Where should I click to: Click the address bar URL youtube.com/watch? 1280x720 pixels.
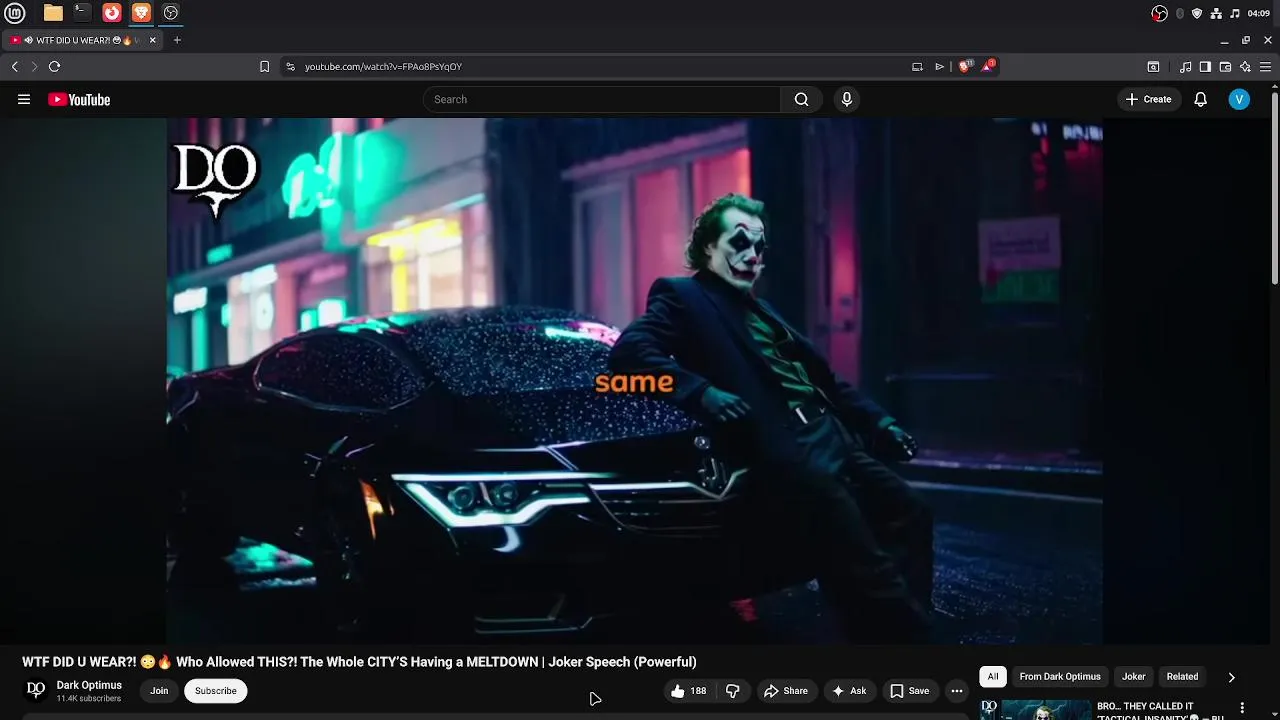click(x=383, y=66)
